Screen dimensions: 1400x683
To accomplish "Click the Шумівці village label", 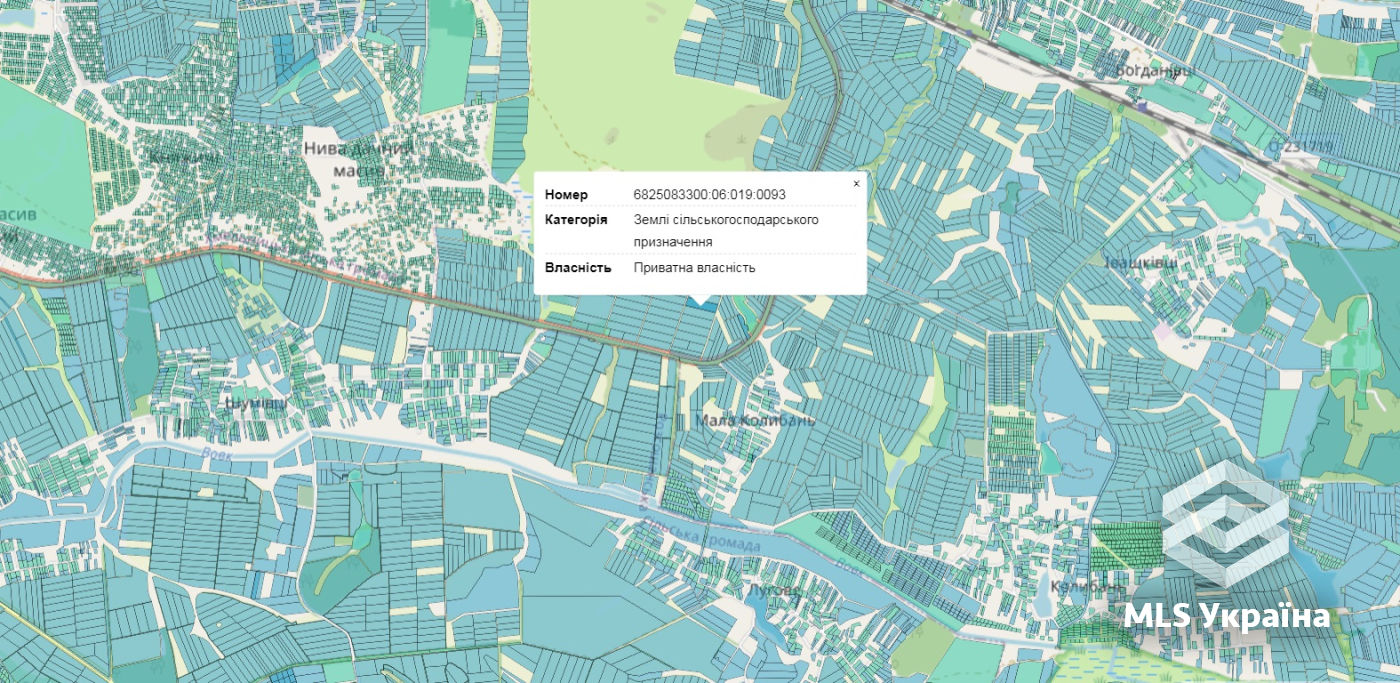I will click(257, 403).
